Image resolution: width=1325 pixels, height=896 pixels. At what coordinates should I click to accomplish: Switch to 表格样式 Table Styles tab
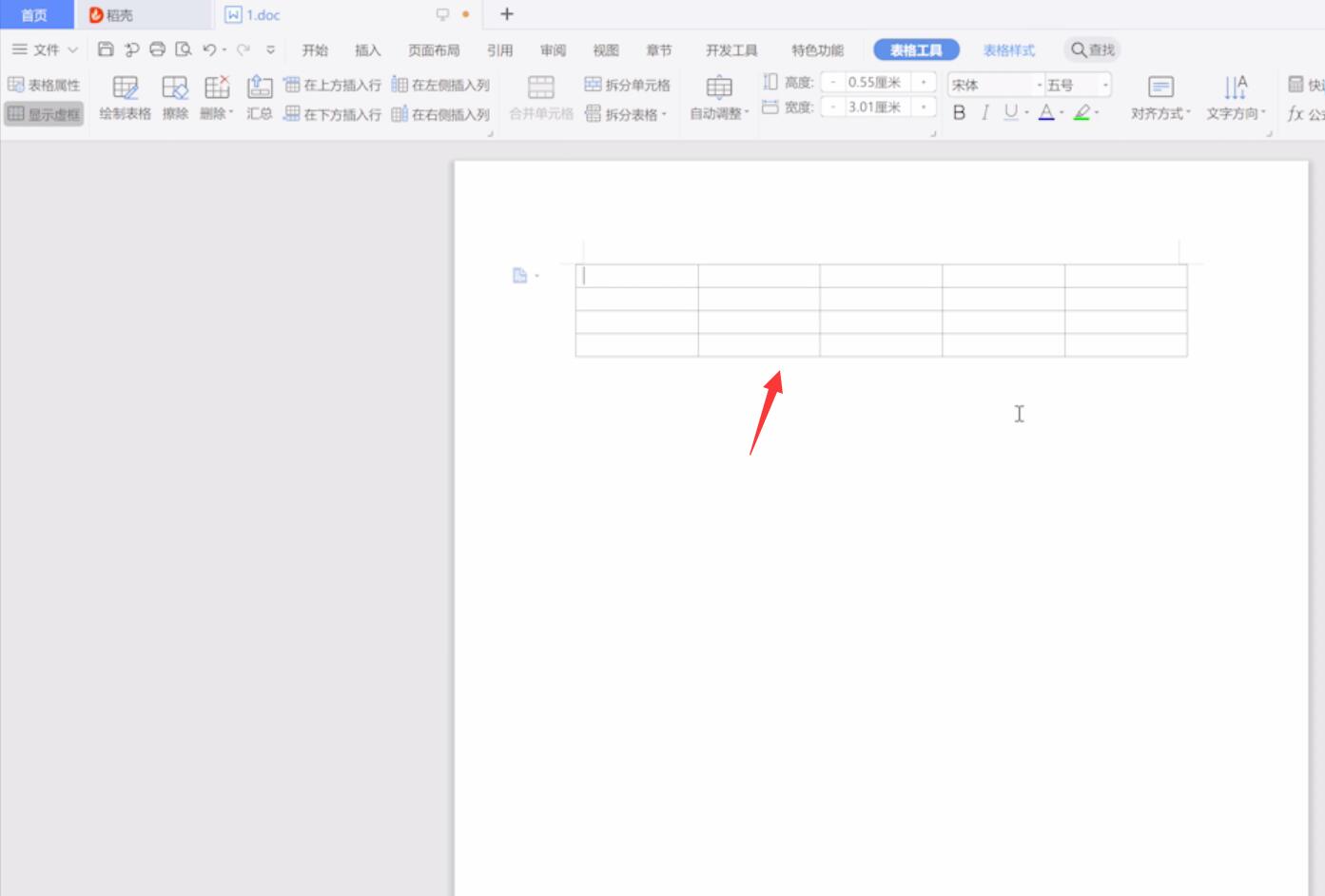click(x=1009, y=50)
